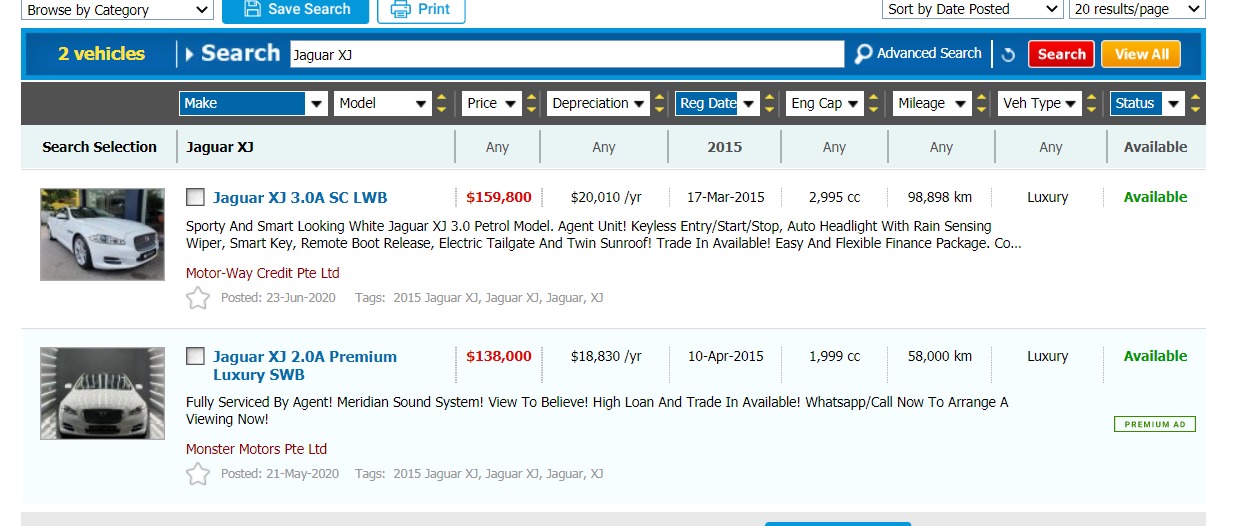Image resolution: width=1251 pixels, height=526 pixels.
Task: Open the Browse by Category dropdown
Action: 117,10
